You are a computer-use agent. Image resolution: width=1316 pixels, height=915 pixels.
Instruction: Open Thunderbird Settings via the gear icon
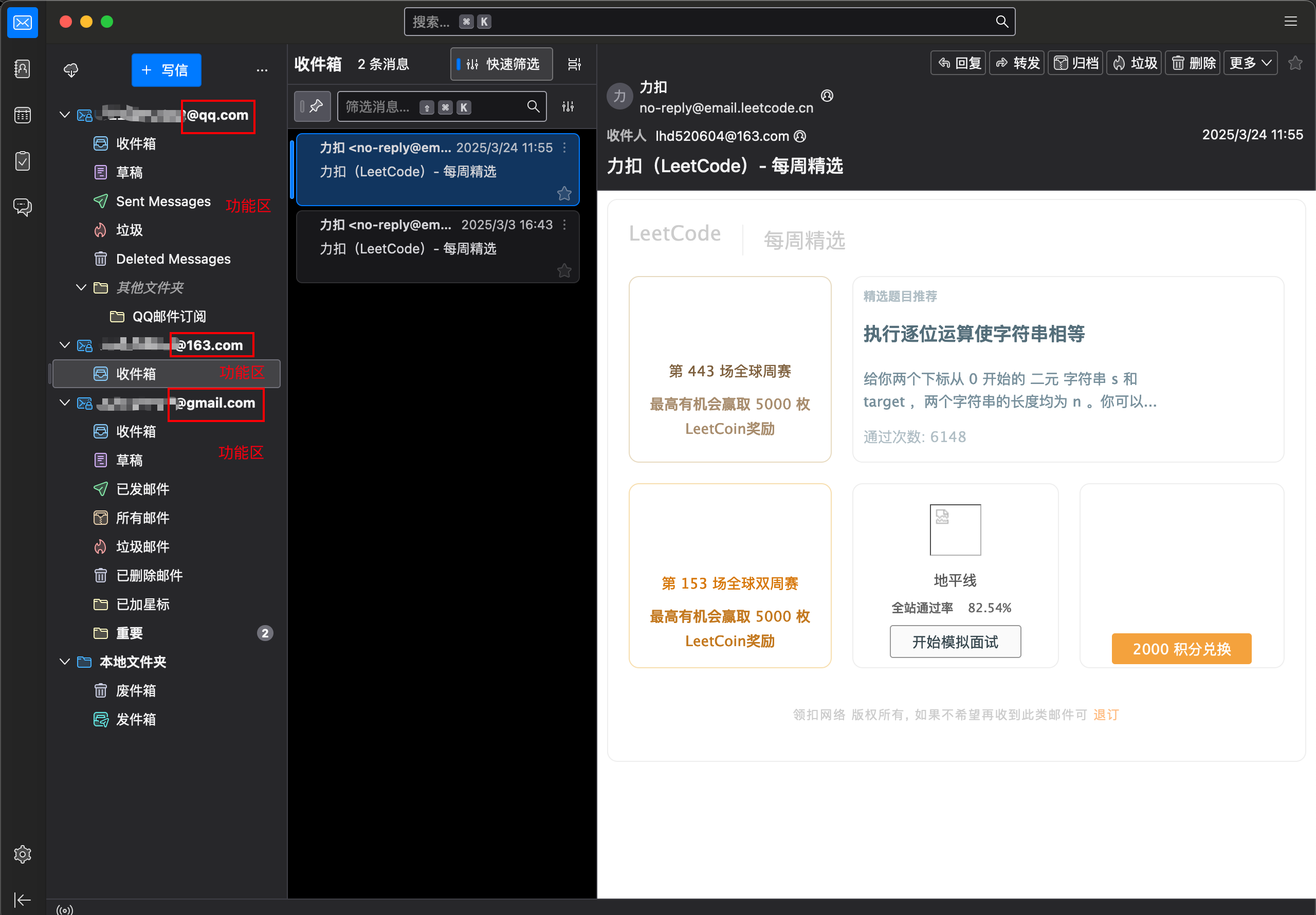click(22, 854)
